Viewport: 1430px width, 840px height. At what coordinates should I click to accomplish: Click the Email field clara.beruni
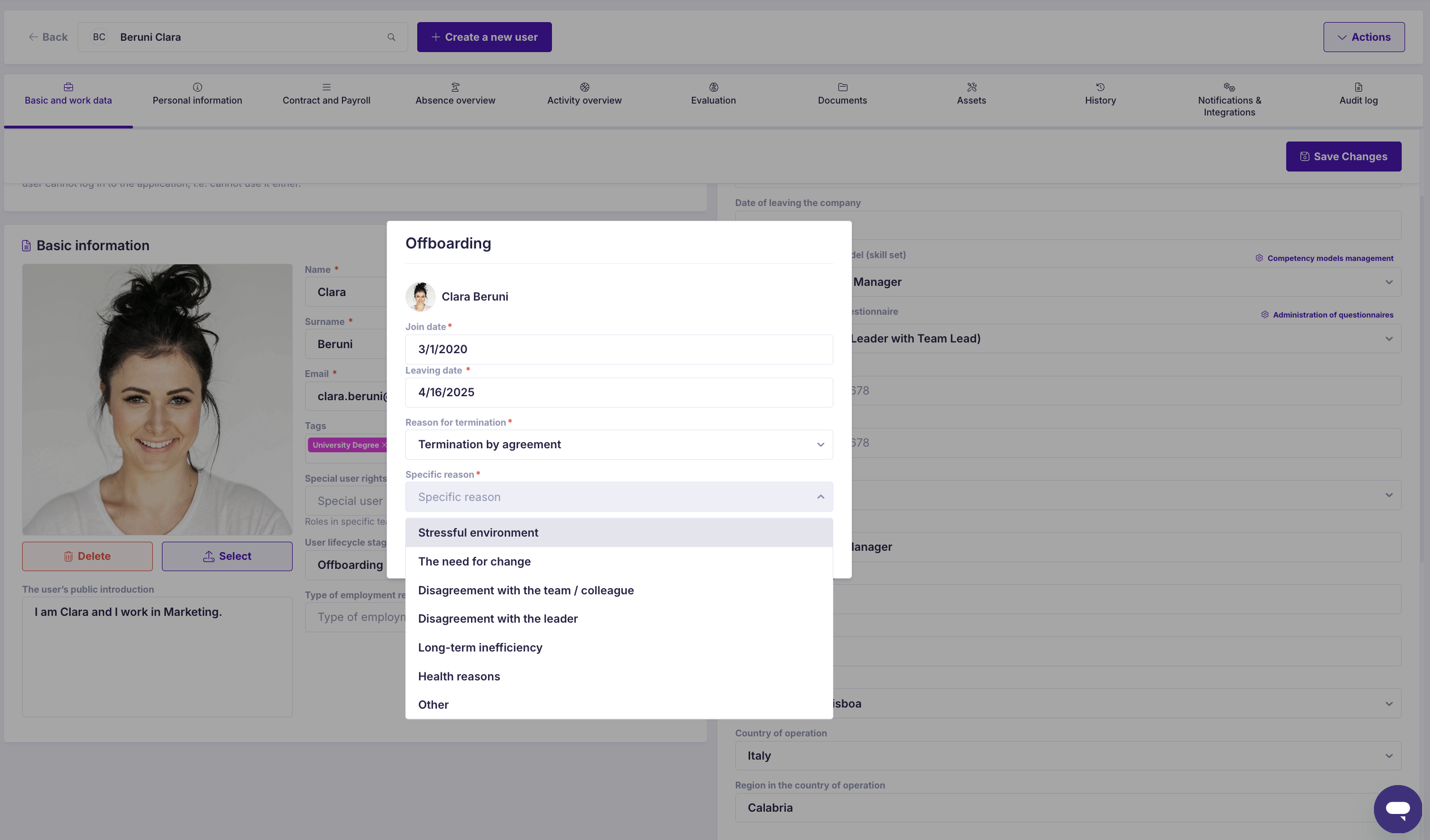(346, 396)
